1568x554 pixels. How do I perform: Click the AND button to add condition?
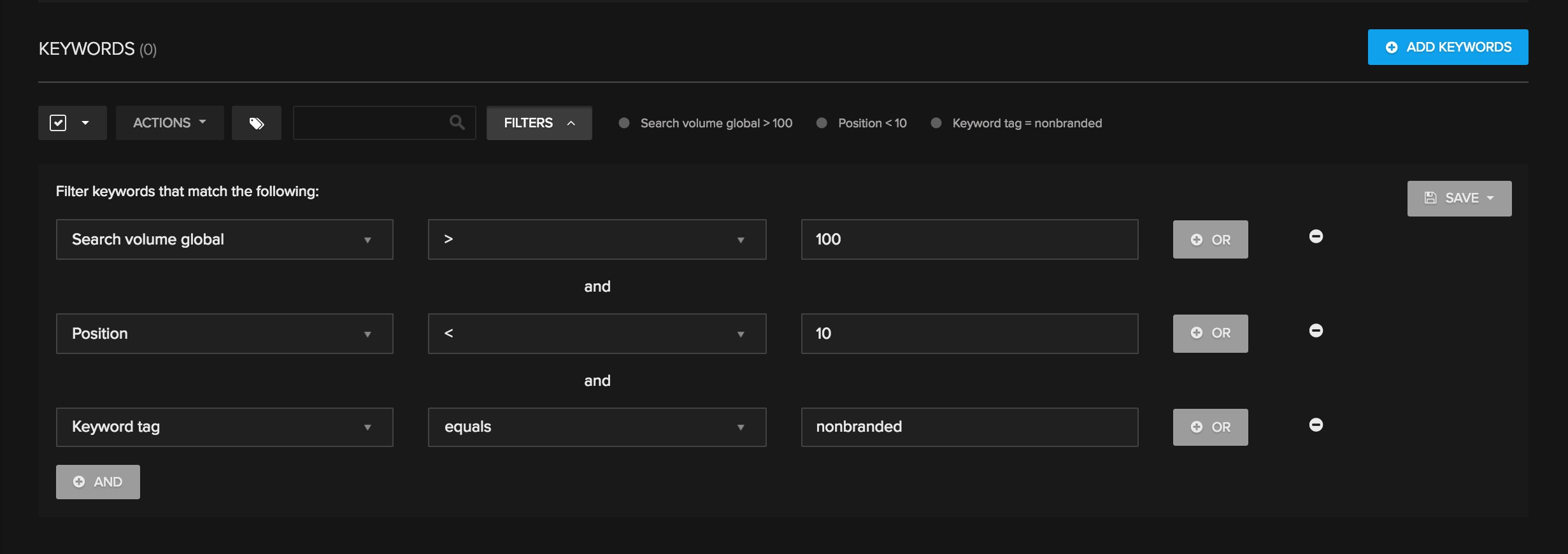click(x=98, y=482)
